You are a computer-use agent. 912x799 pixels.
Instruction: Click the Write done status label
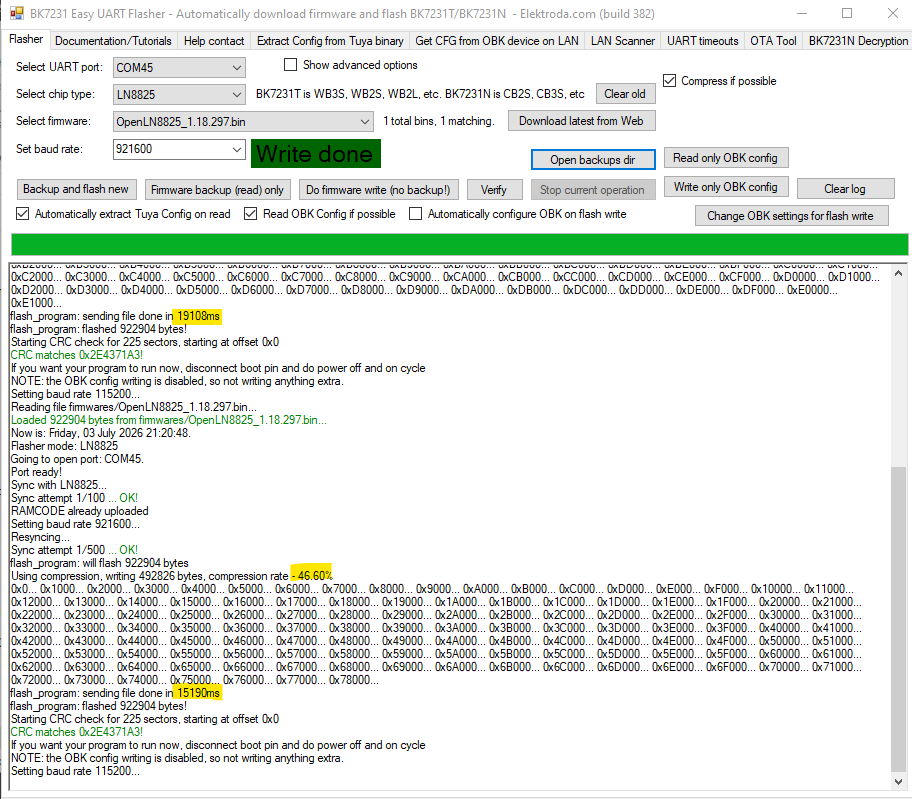tap(316, 154)
